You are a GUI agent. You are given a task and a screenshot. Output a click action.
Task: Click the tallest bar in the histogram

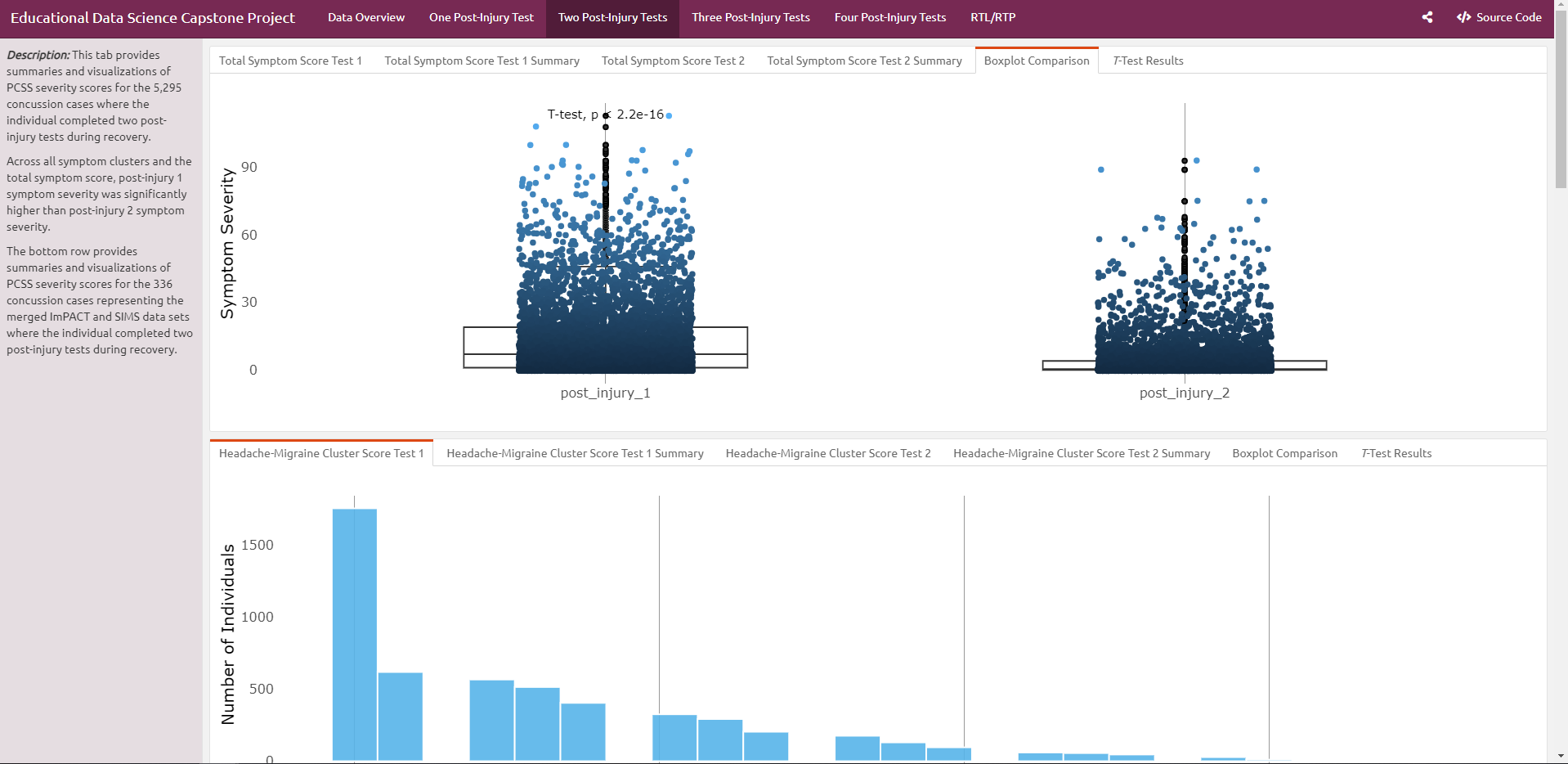pos(354,634)
